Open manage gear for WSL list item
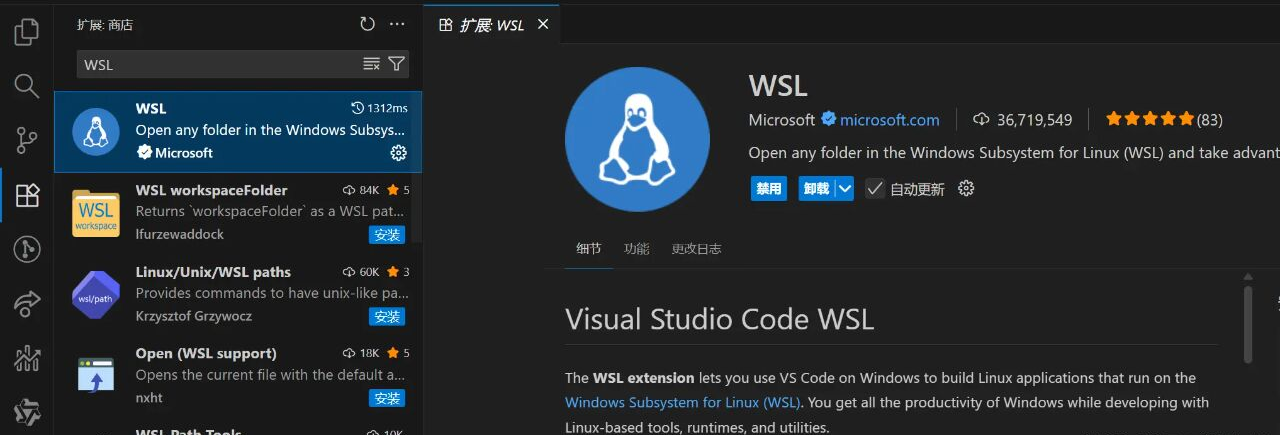The height and width of the screenshot is (435, 1280). [398, 153]
